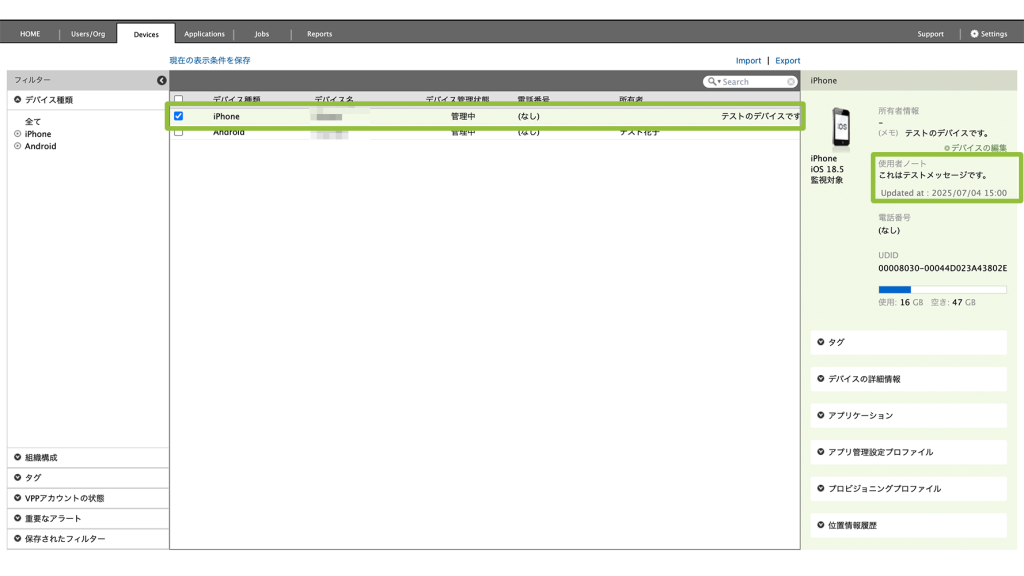The image size is (1024, 576).
Task: Sort by the 電話番号 column header
Action: (534, 100)
